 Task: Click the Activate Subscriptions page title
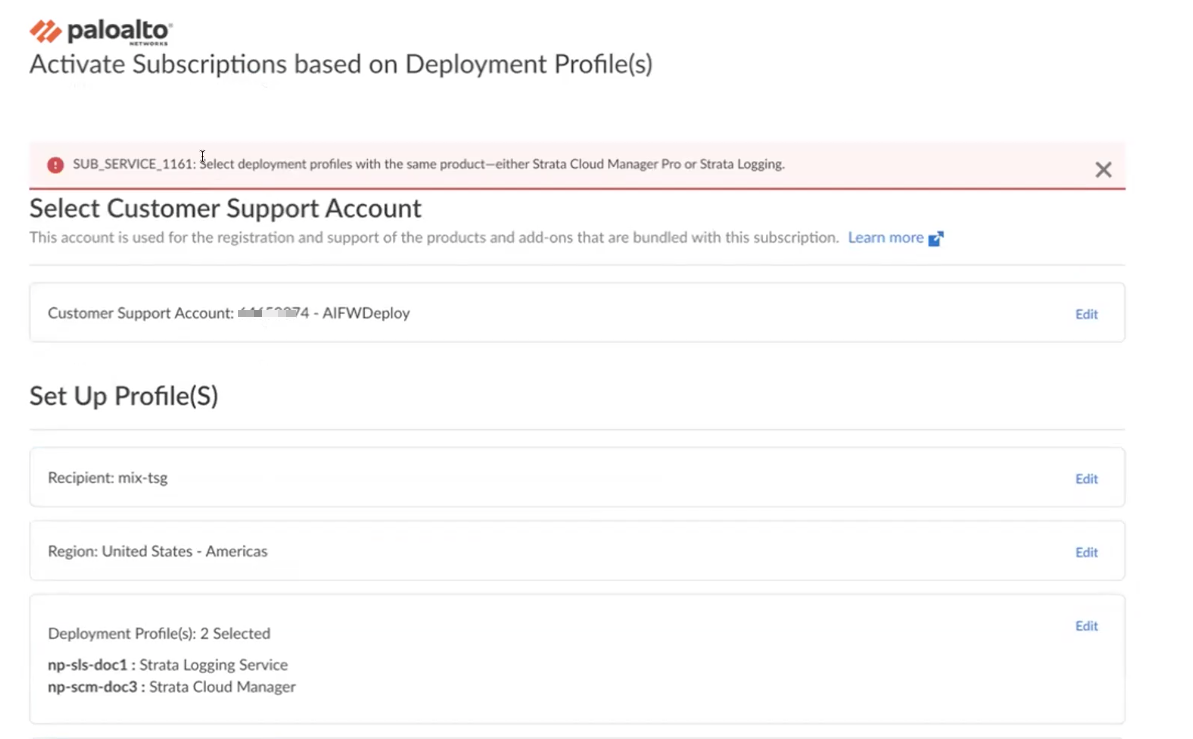point(340,65)
